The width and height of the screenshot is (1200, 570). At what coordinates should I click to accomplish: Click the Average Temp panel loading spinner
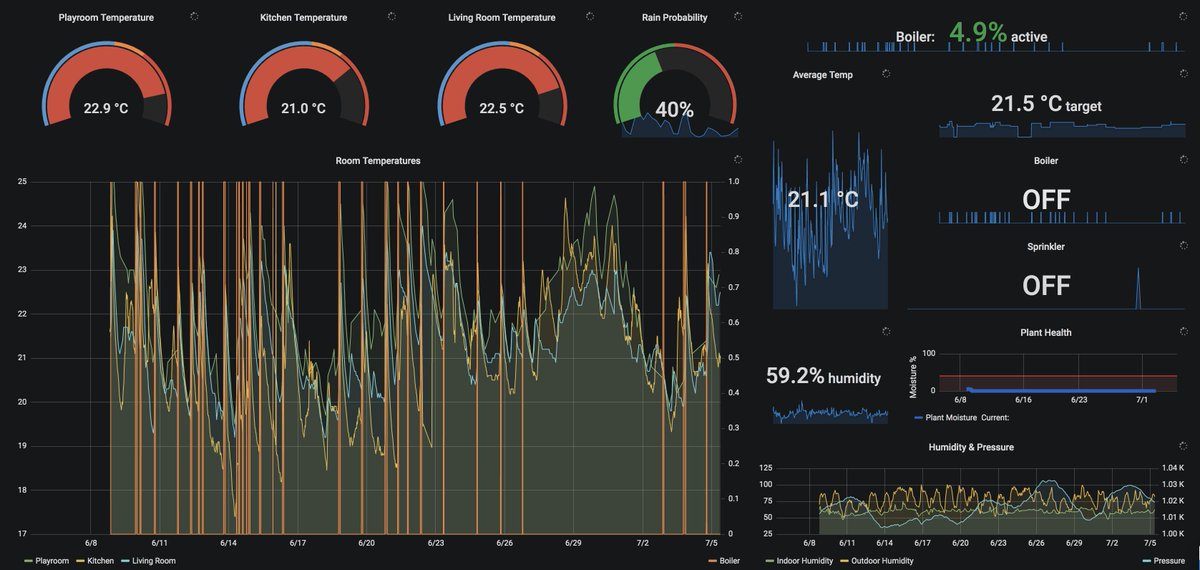[885, 74]
